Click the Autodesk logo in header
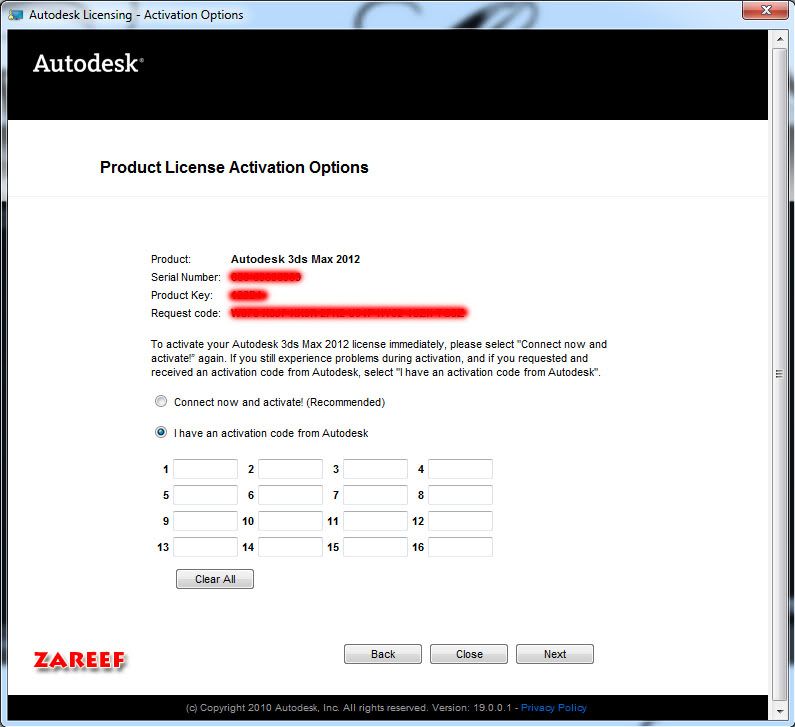Viewport: 795px width, 727px height. click(x=88, y=63)
